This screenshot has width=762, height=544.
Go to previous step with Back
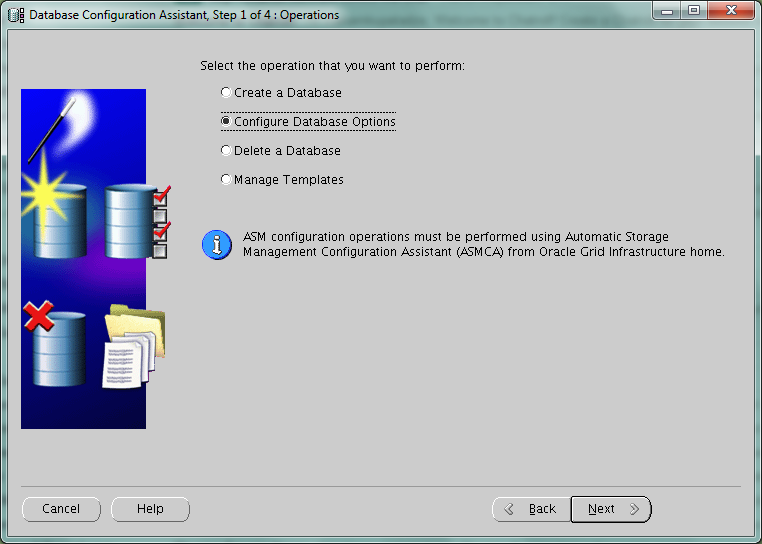[532, 509]
